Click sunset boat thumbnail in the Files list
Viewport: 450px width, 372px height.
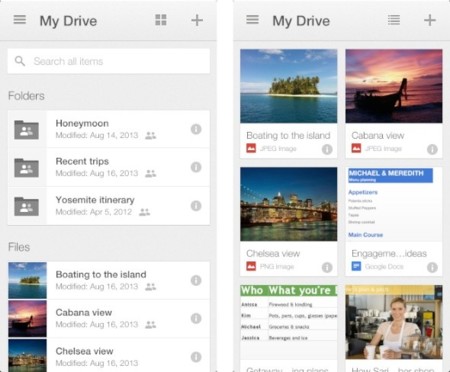(x=27, y=319)
